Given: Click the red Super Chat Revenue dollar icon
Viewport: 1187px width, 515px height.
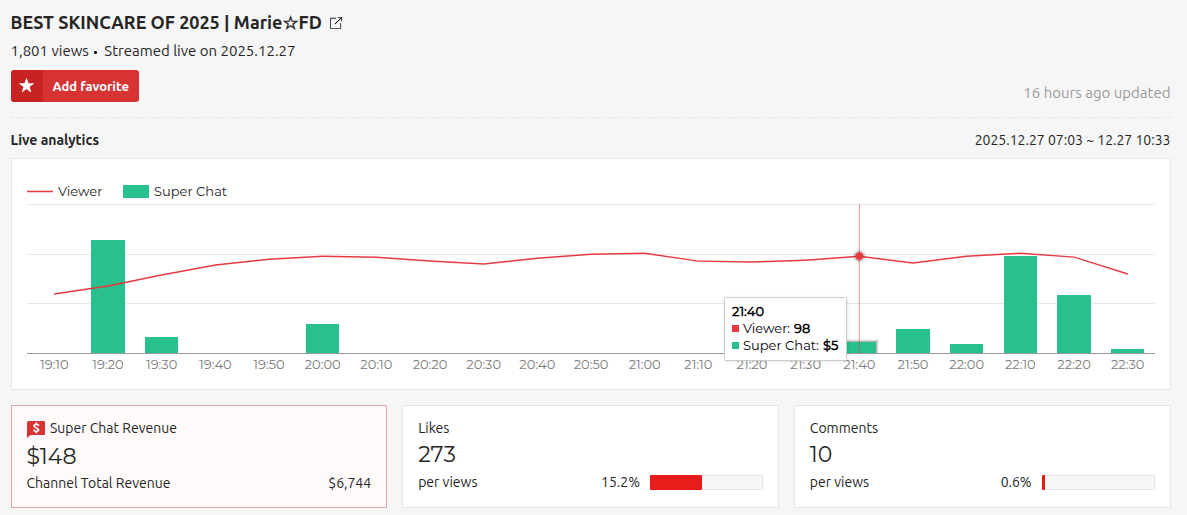Looking at the screenshot, I should [36, 429].
